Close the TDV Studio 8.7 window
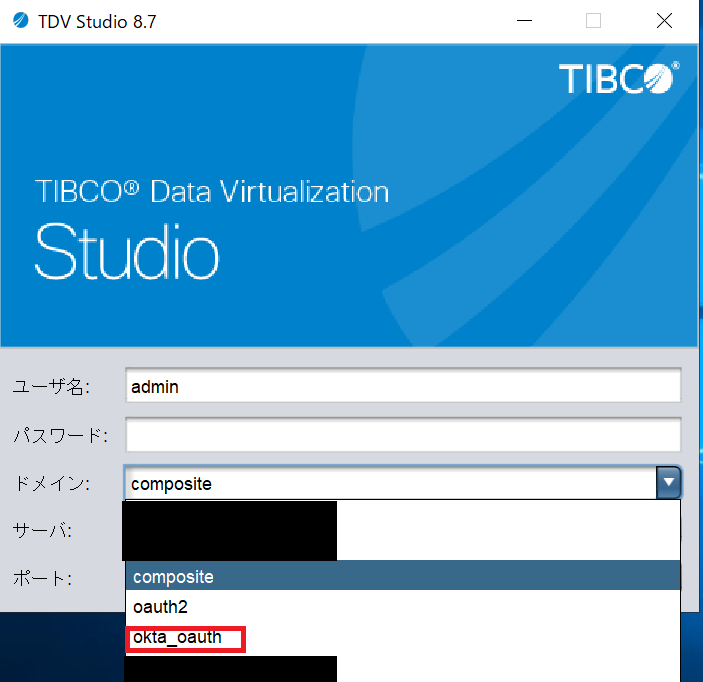703x682 pixels. point(664,21)
